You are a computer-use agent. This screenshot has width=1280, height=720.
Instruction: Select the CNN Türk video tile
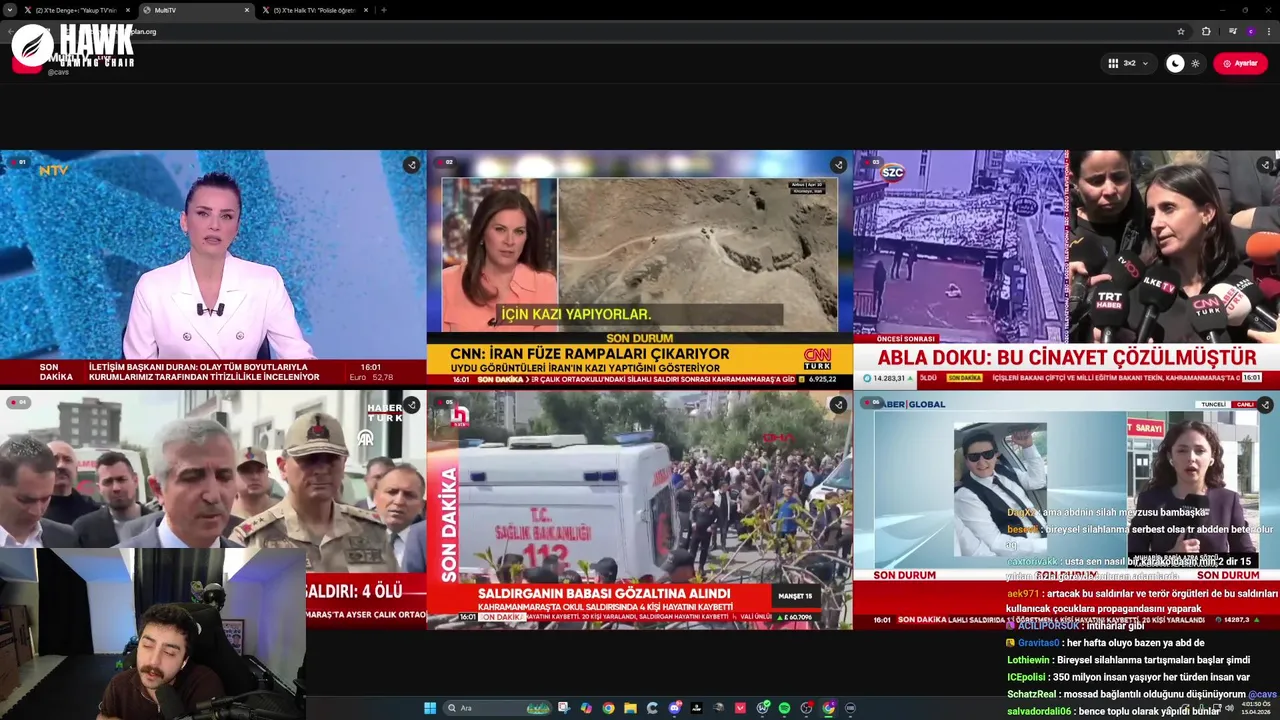click(640, 268)
